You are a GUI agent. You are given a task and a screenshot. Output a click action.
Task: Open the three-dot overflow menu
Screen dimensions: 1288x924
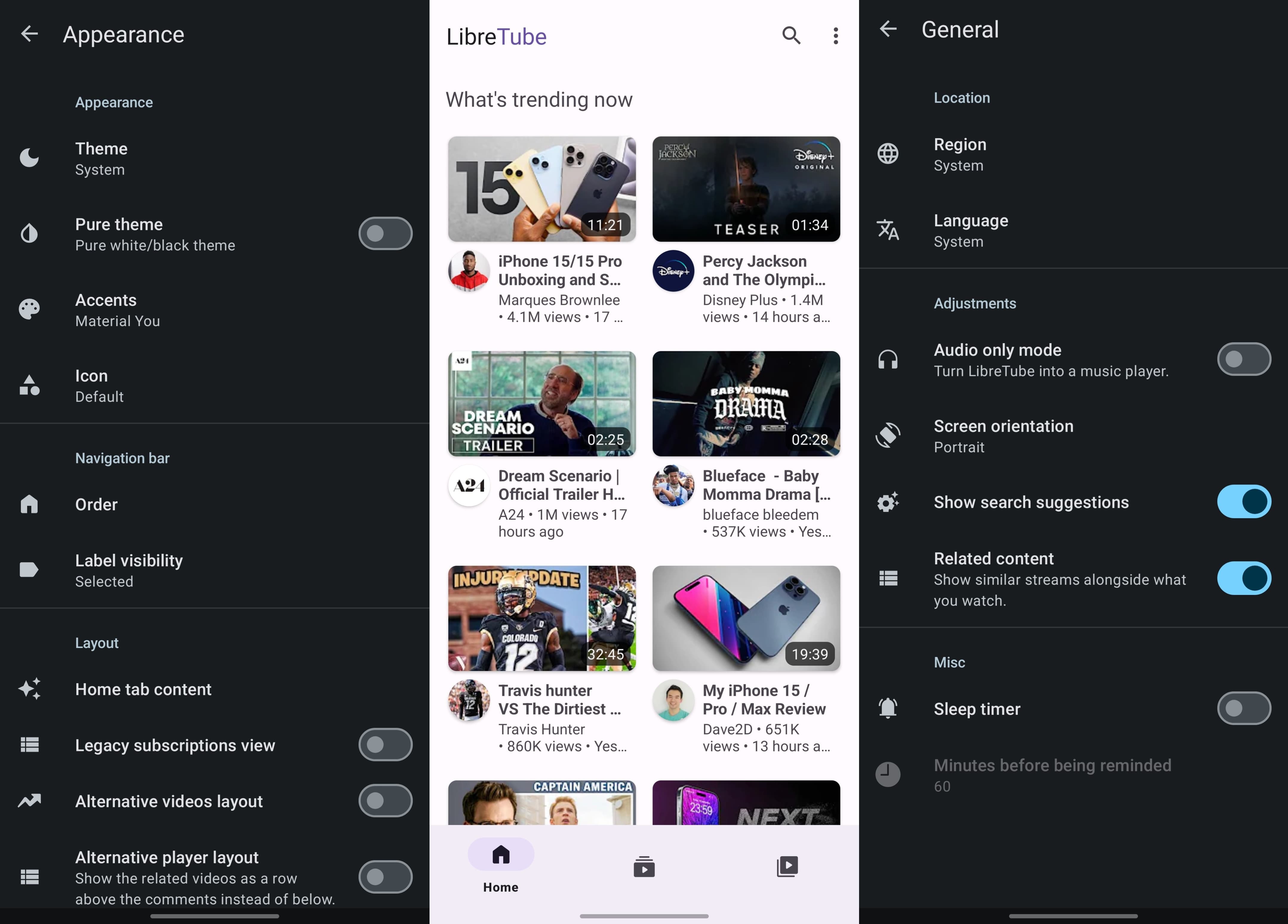point(835,36)
